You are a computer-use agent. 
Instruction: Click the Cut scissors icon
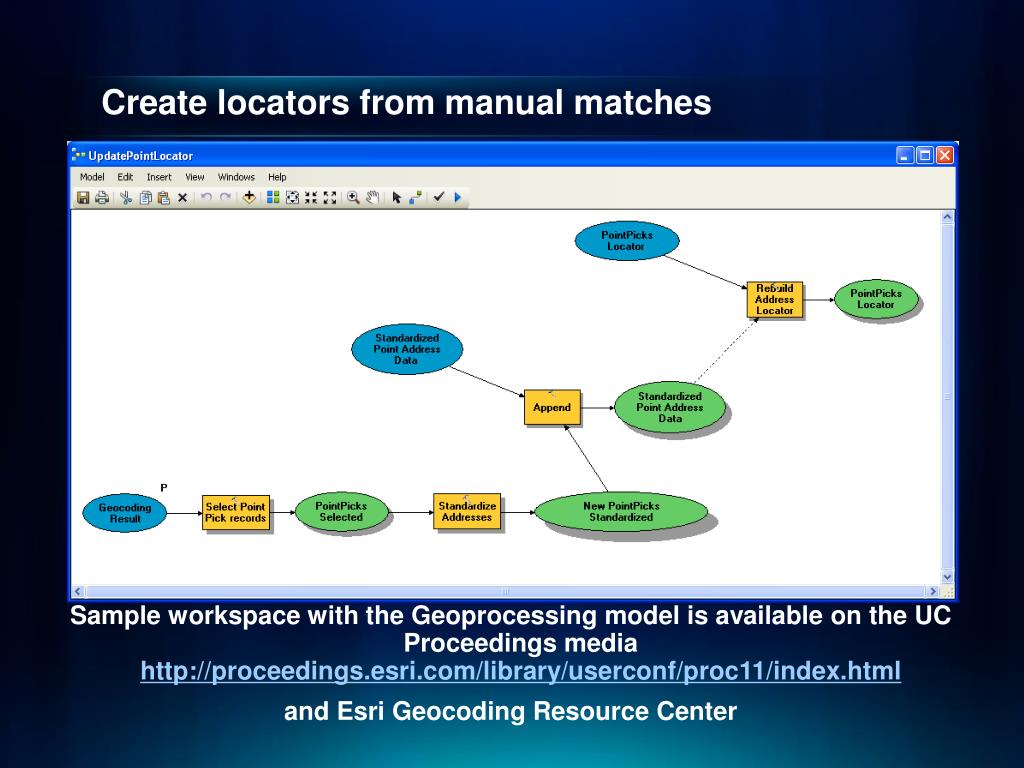click(126, 197)
